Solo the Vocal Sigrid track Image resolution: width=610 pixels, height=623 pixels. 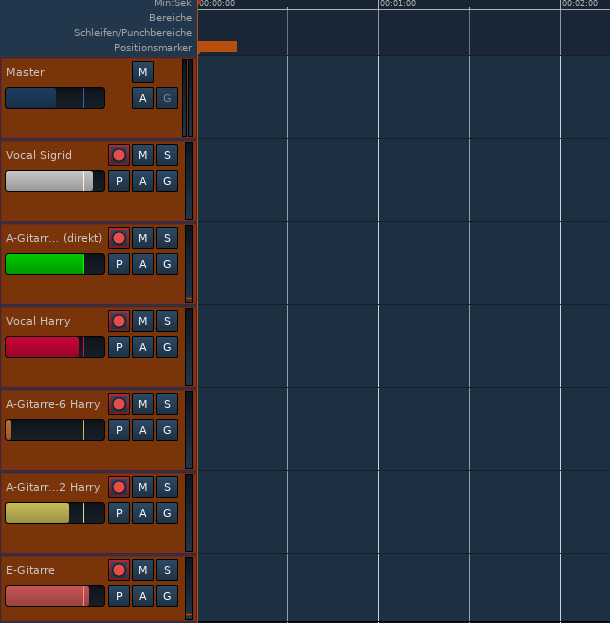(x=167, y=155)
